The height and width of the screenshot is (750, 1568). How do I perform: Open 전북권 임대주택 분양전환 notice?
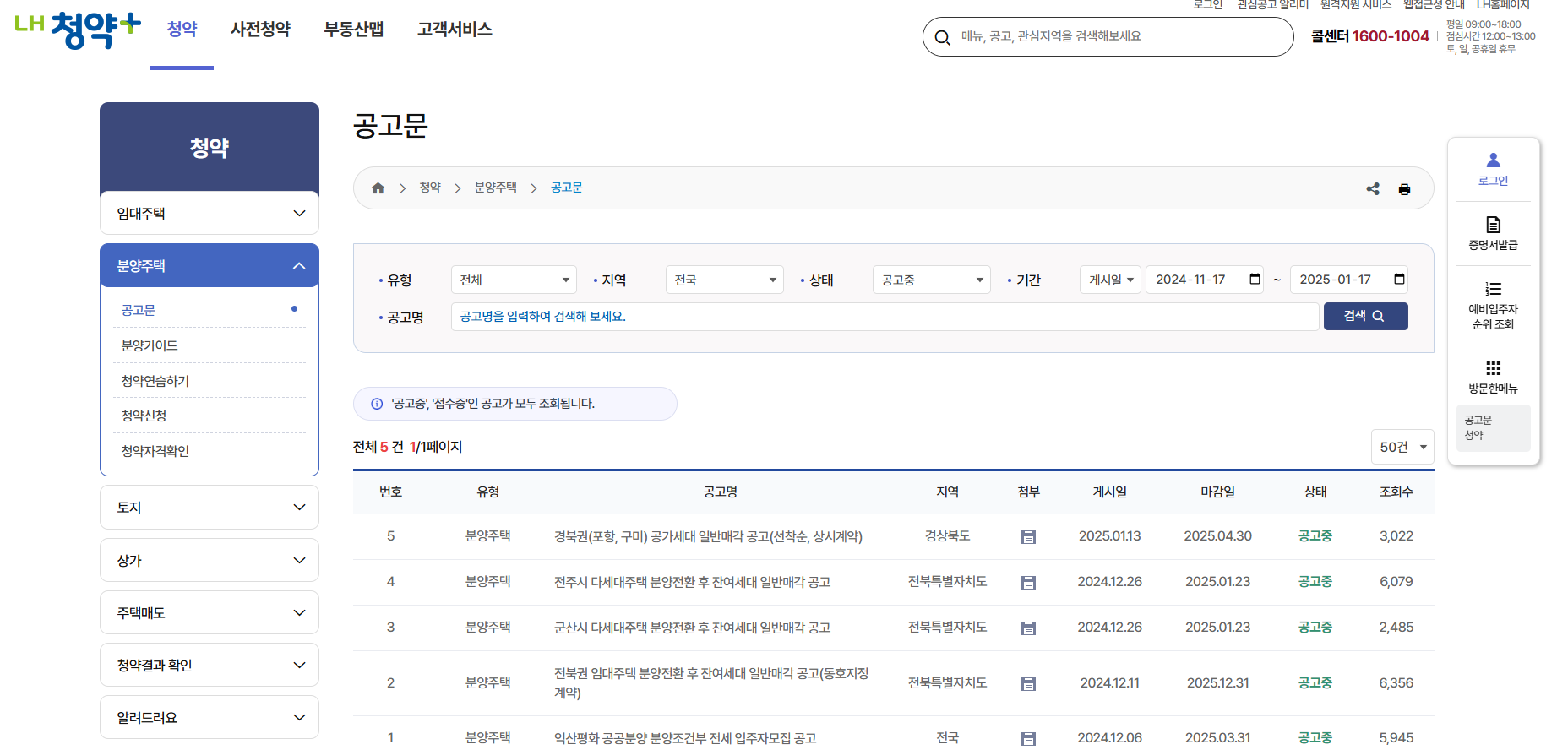[711, 683]
